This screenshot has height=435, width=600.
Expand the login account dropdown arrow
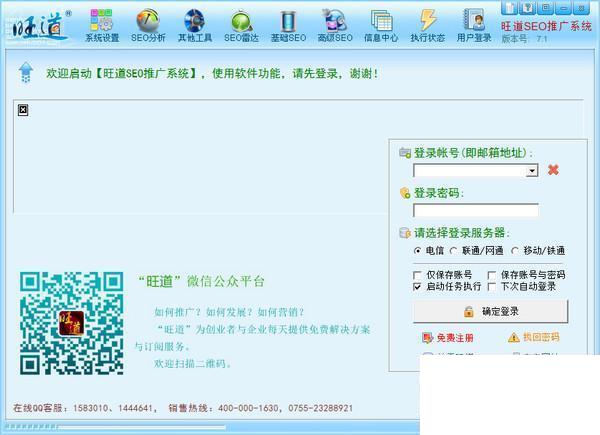pyautogui.click(x=532, y=171)
